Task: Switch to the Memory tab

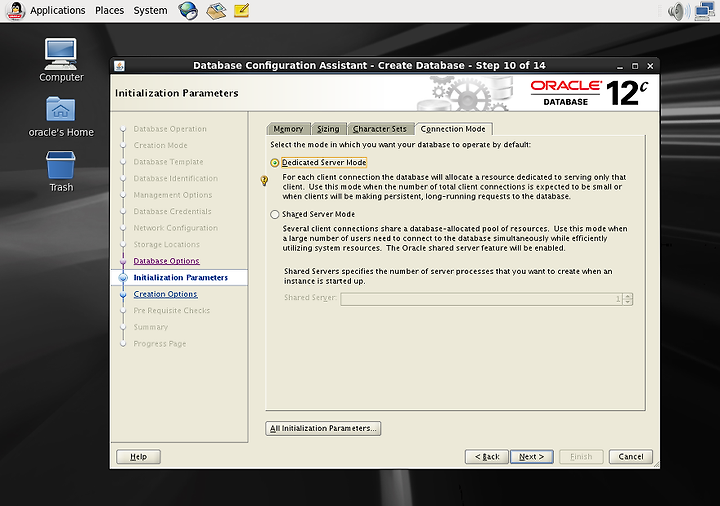Action: coord(288,129)
